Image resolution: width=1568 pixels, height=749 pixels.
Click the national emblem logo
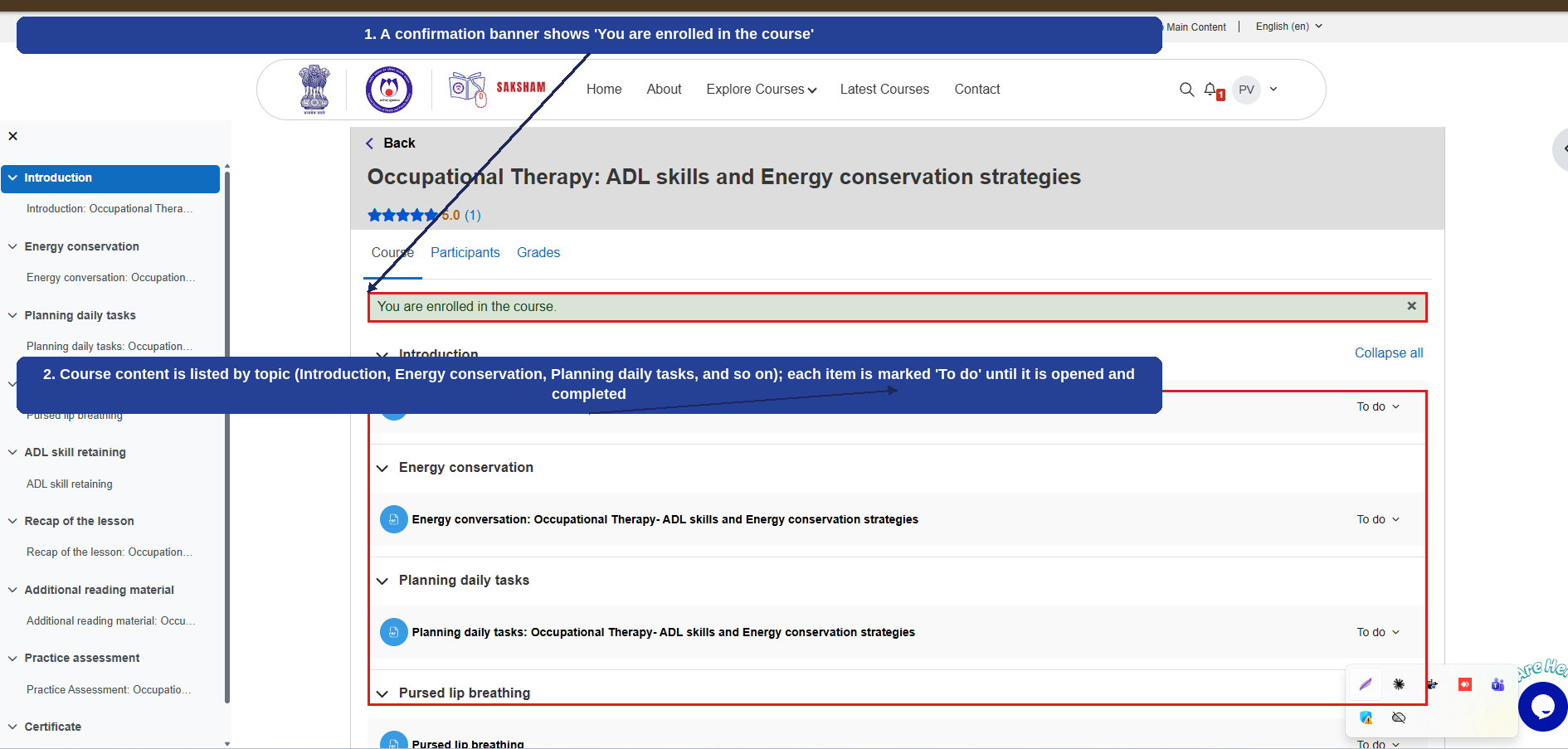[314, 90]
